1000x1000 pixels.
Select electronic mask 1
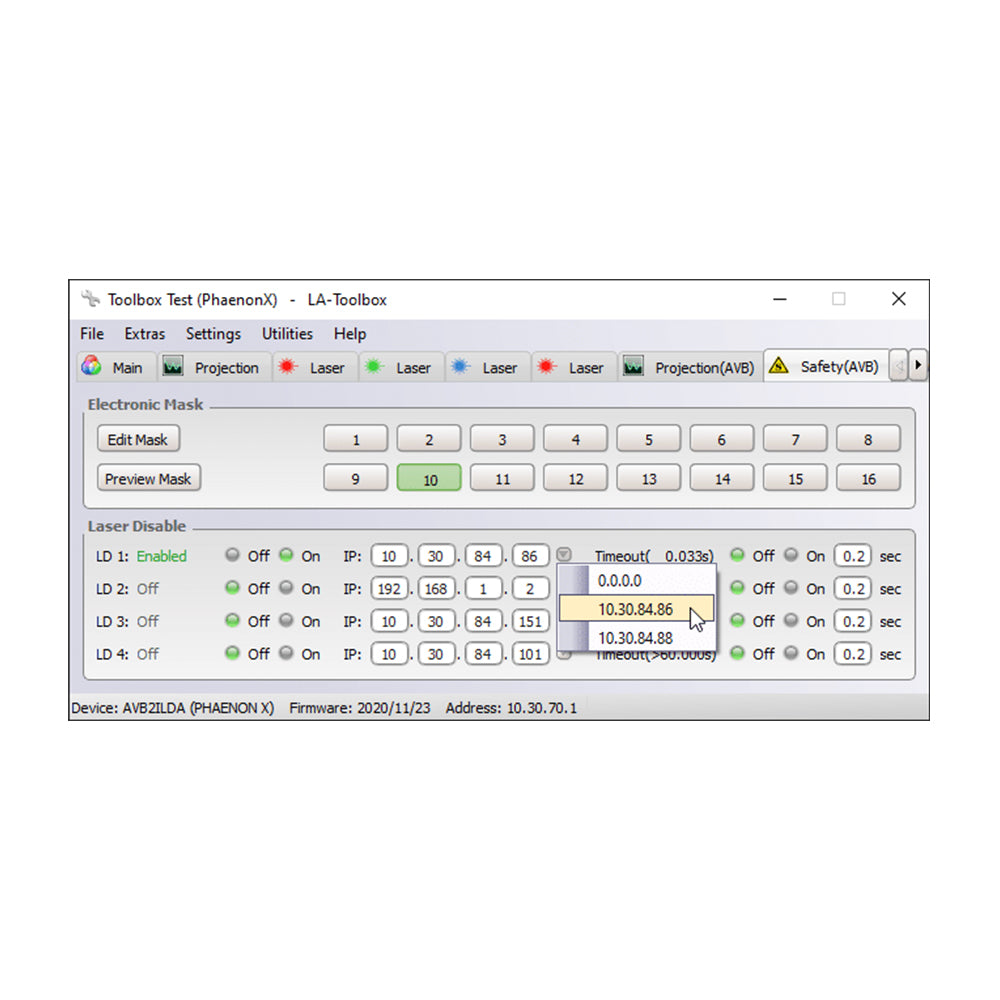(x=355, y=439)
